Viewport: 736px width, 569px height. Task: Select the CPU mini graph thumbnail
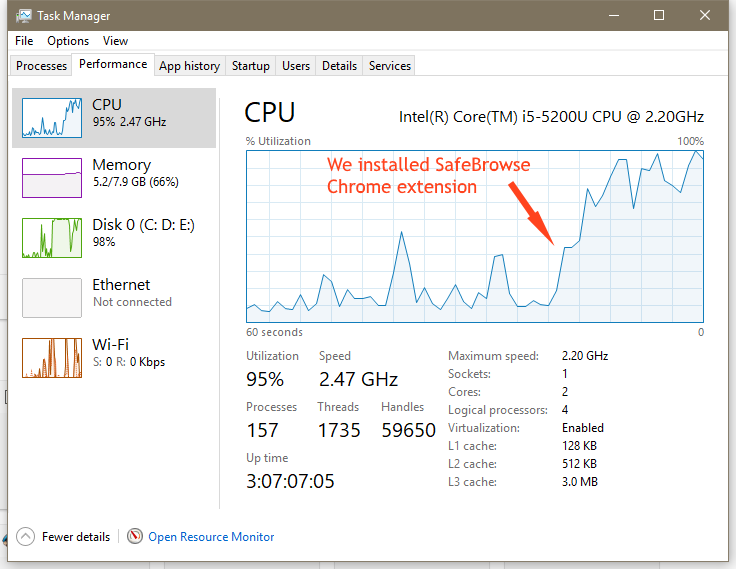point(52,118)
